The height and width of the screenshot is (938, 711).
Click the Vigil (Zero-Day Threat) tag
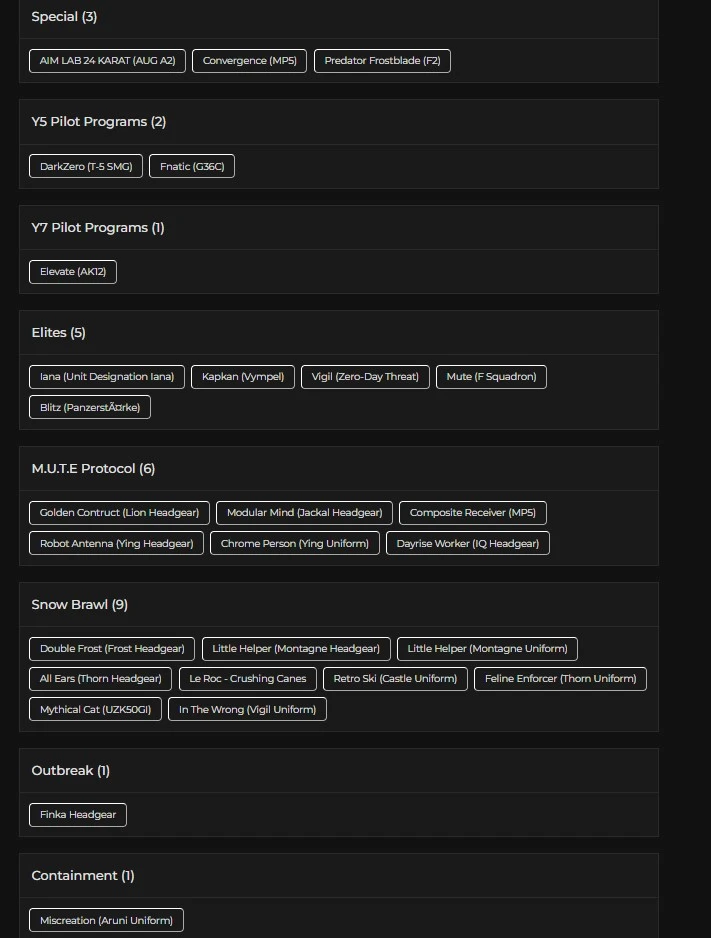pos(365,377)
